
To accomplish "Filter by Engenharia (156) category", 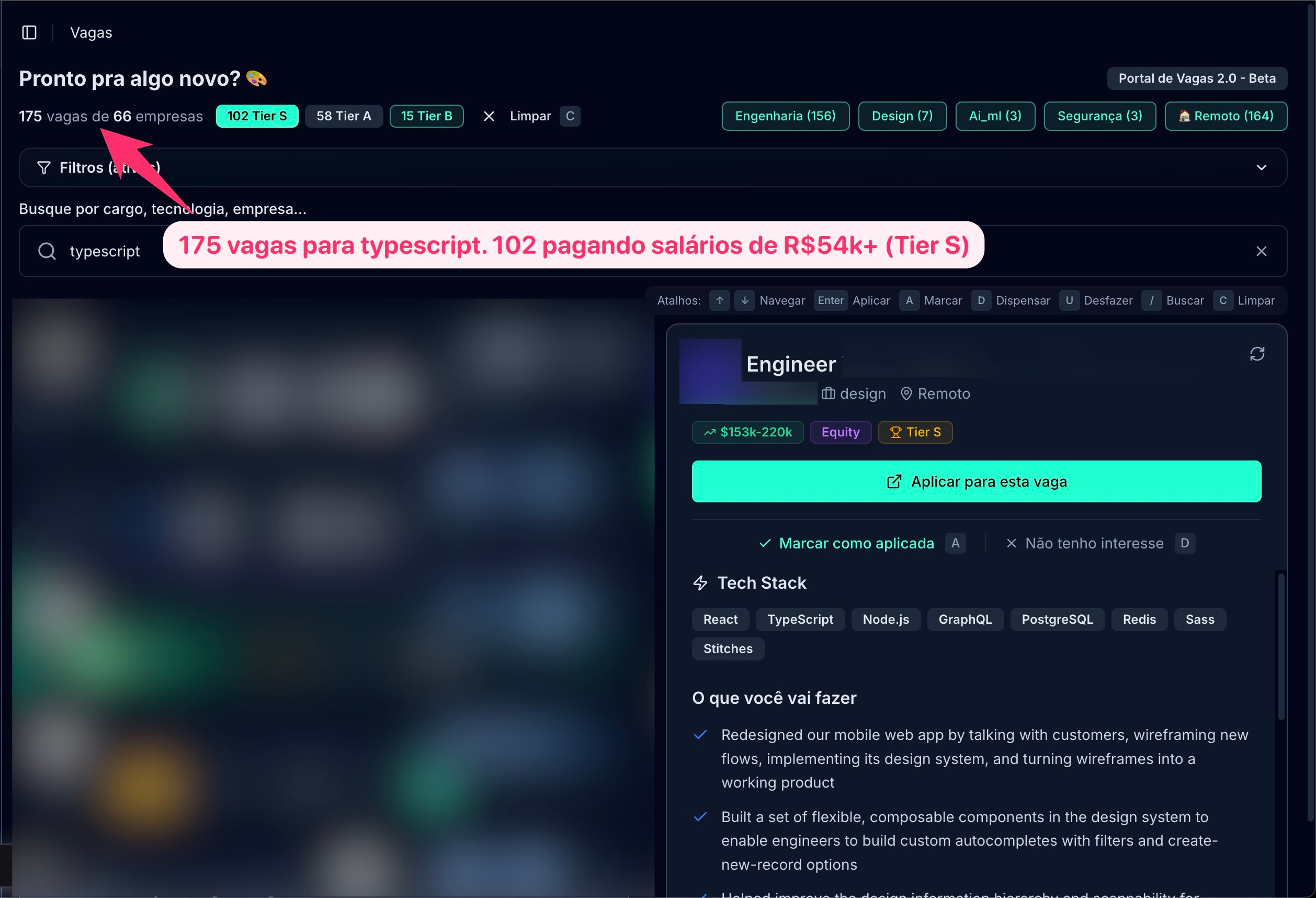I will pyautogui.click(x=785, y=116).
